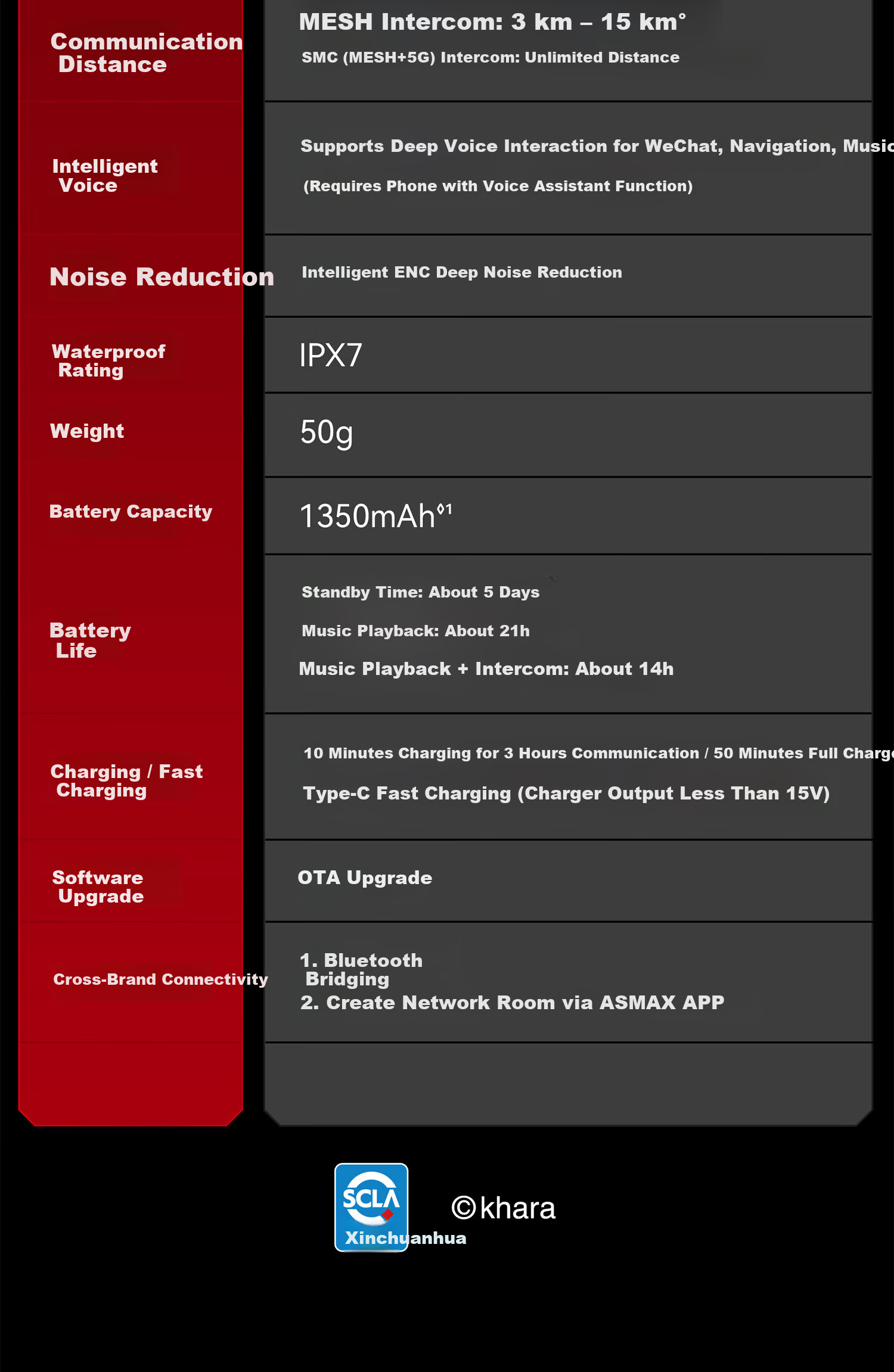Click the Battery Capacity label
The image size is (894, 1372).
[x=131, y=512]
